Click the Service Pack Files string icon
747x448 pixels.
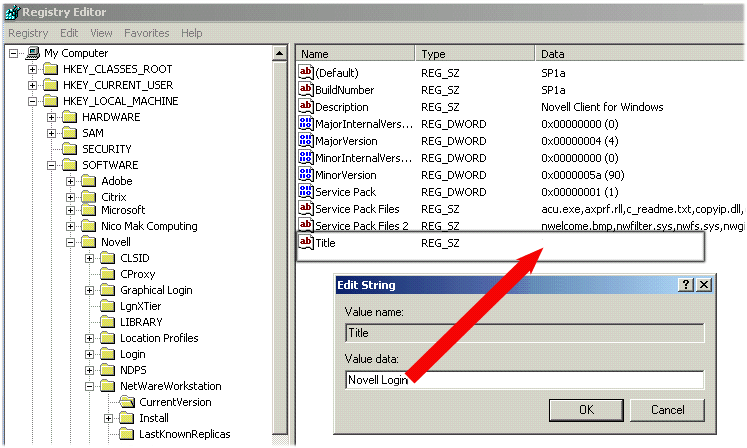[x=306, y=208]
